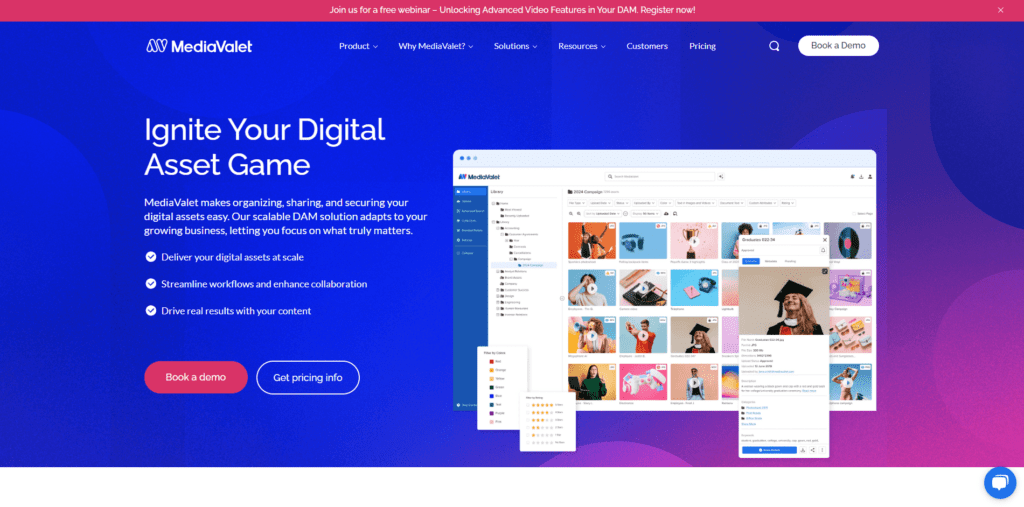Expand the Product dropdown menu
This screenshot has height=507, width=1024.
[x=358, y=46]
